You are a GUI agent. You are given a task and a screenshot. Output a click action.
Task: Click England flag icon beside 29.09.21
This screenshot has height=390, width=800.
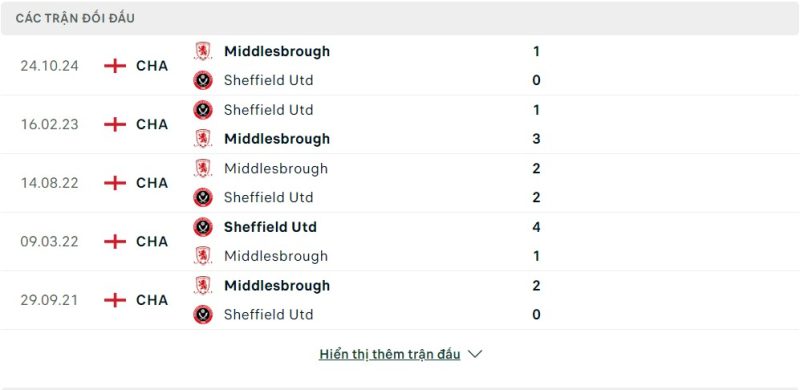[x=115, y=300]
